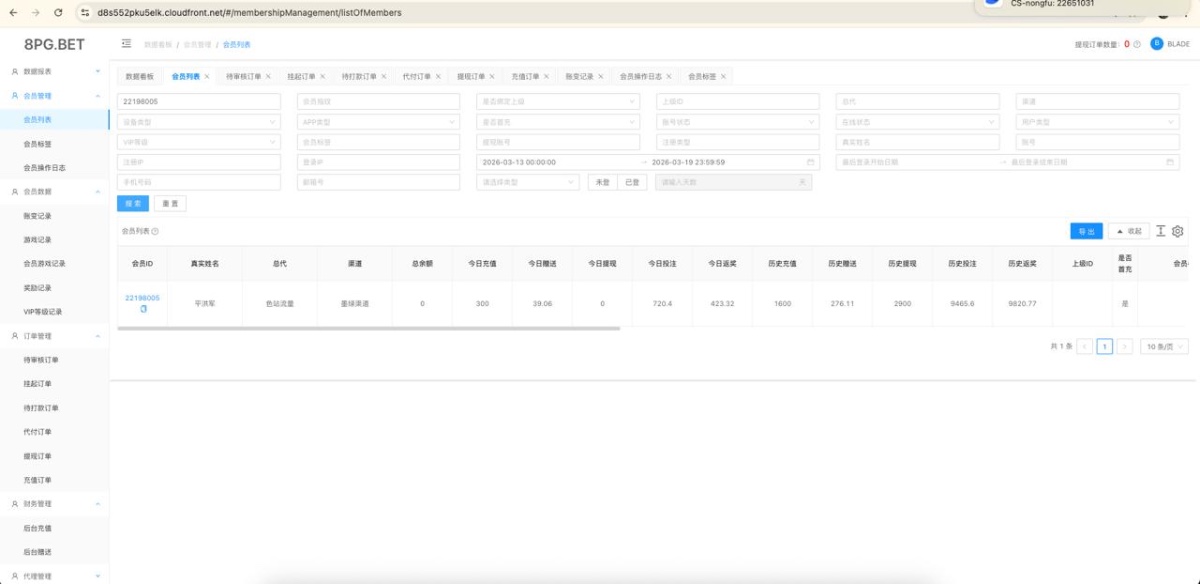The height and width of the screenshot is (584, 1200).
Task: Click the blue 搜索 search button
Action: pyautogui.click(x=133, y=203)
